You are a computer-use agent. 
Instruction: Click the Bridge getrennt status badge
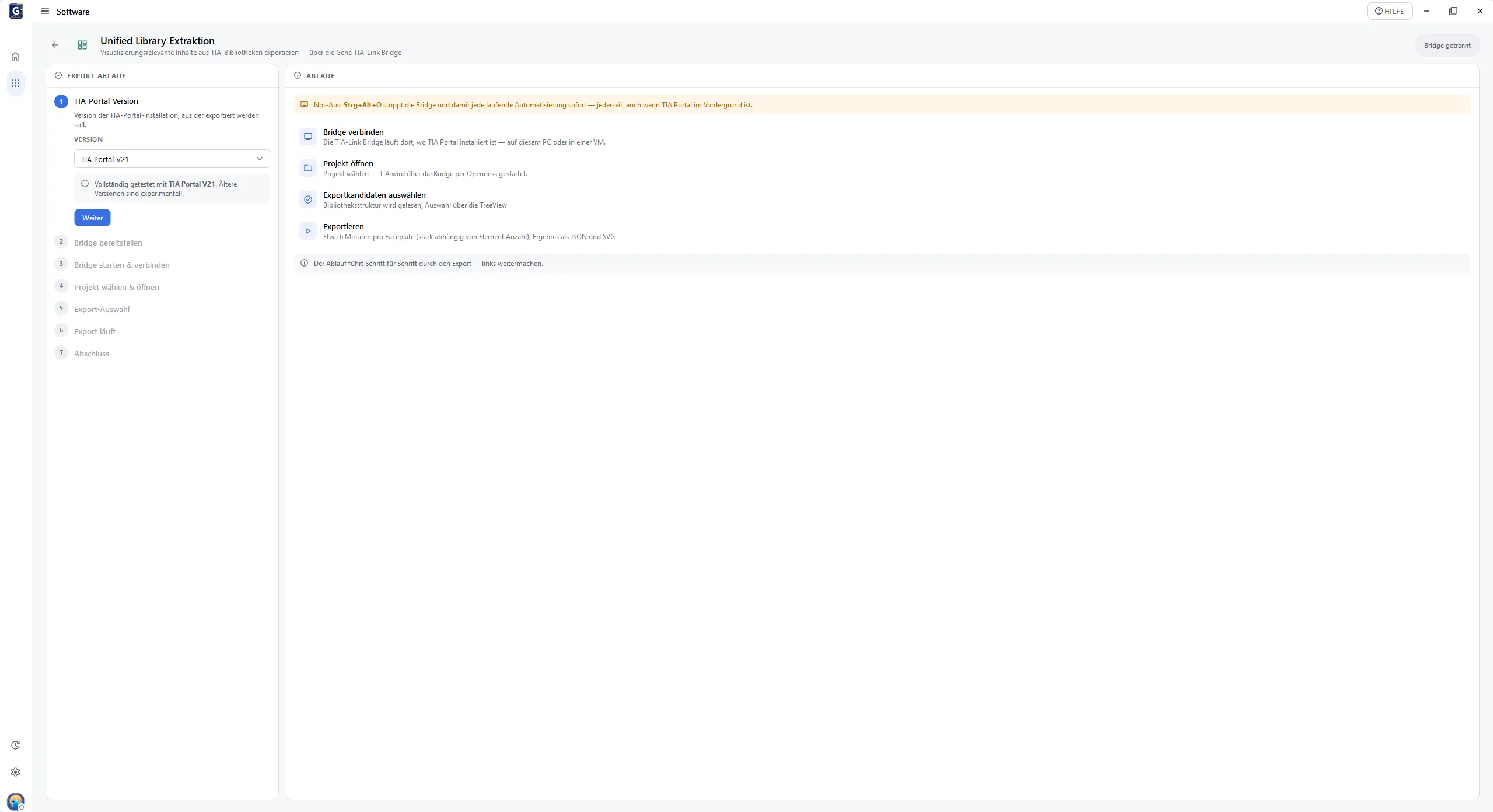[x=1447, y=45]
